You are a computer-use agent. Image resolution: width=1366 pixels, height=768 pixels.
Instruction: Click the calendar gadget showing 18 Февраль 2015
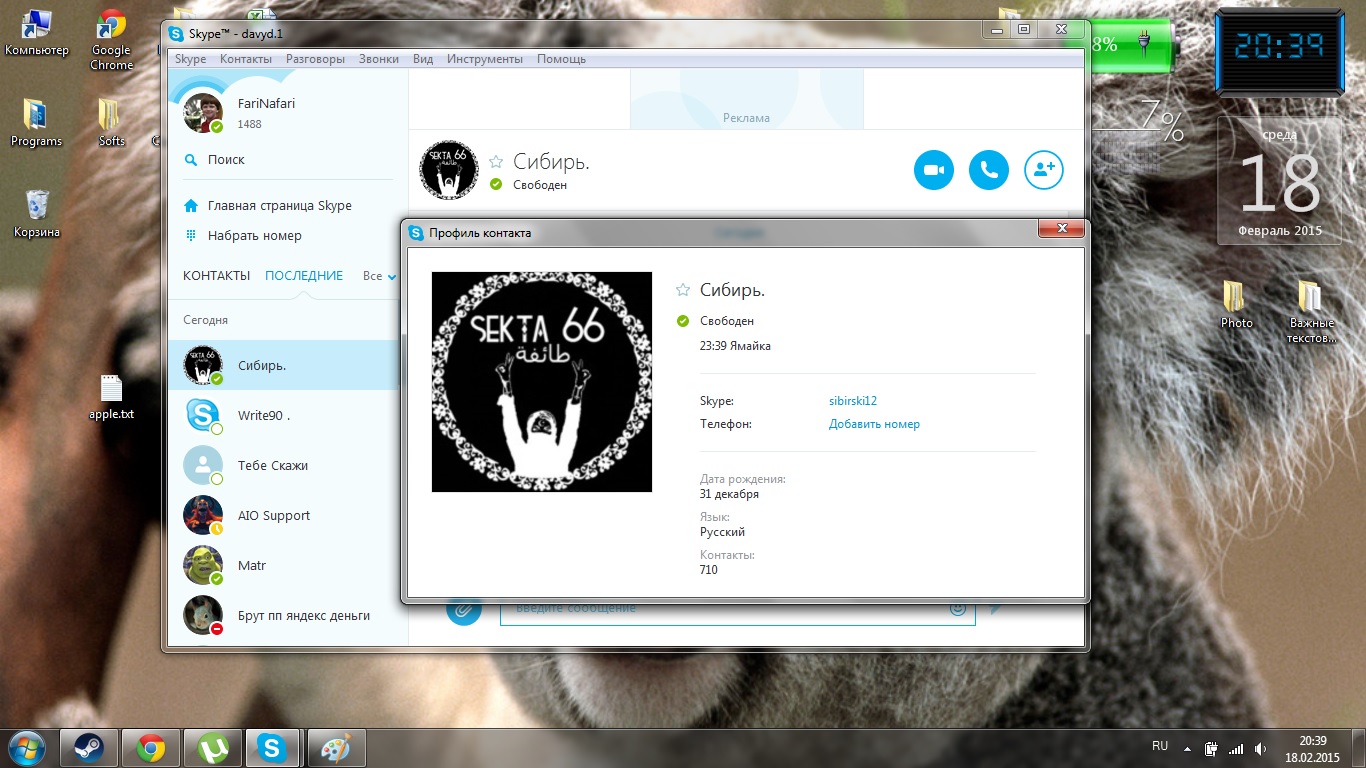[x=1279, y=180]
